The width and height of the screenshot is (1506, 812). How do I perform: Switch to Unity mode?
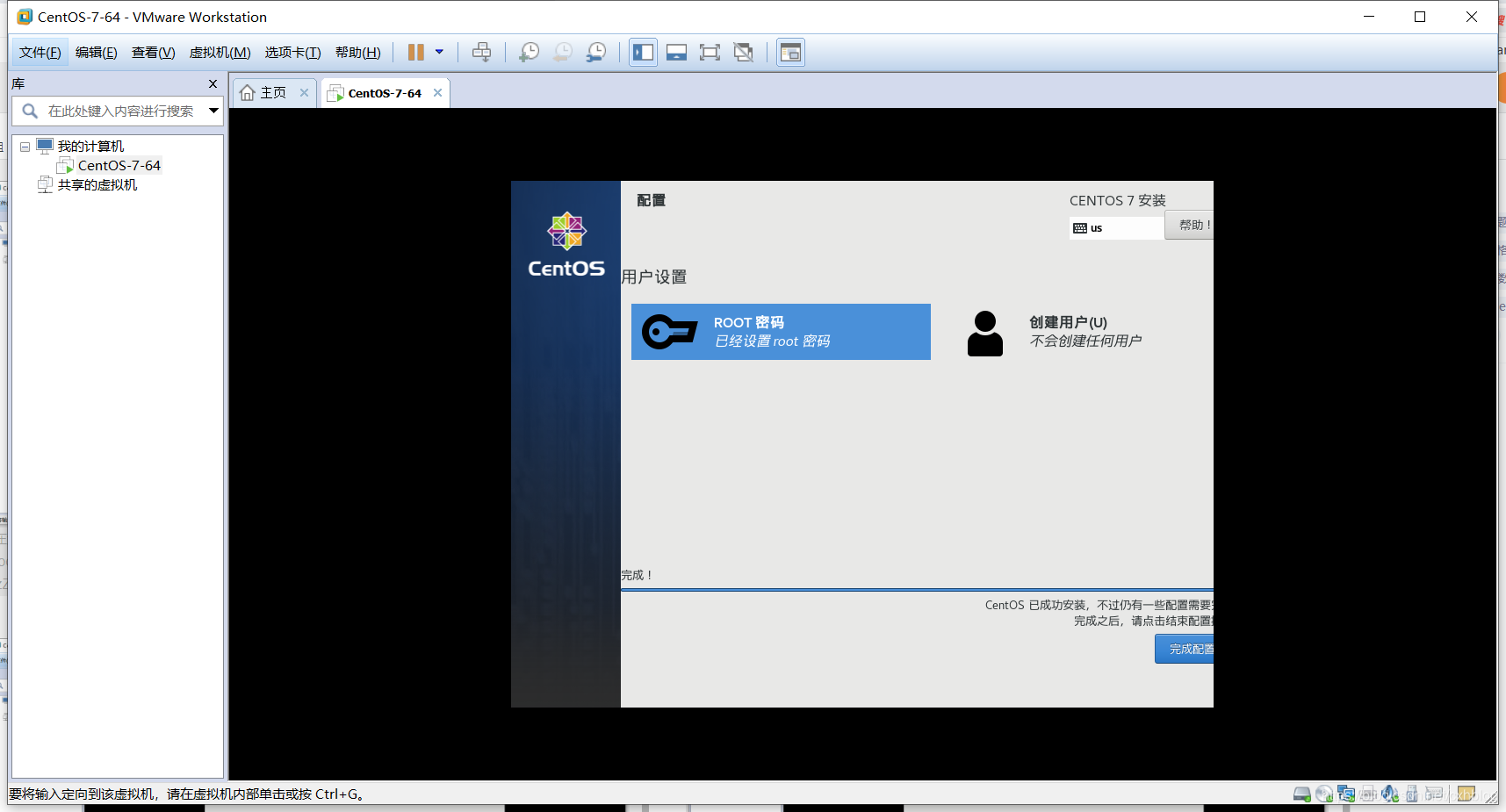click(743, 53)
